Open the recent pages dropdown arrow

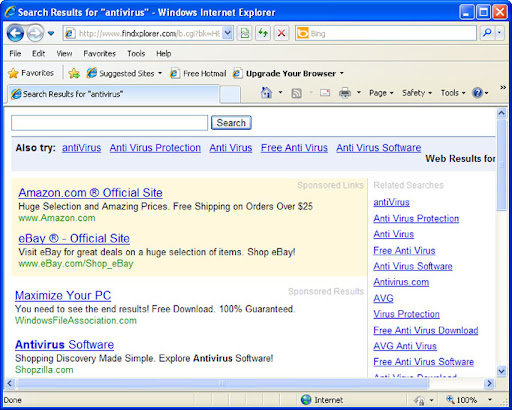(x=51, y=33)
